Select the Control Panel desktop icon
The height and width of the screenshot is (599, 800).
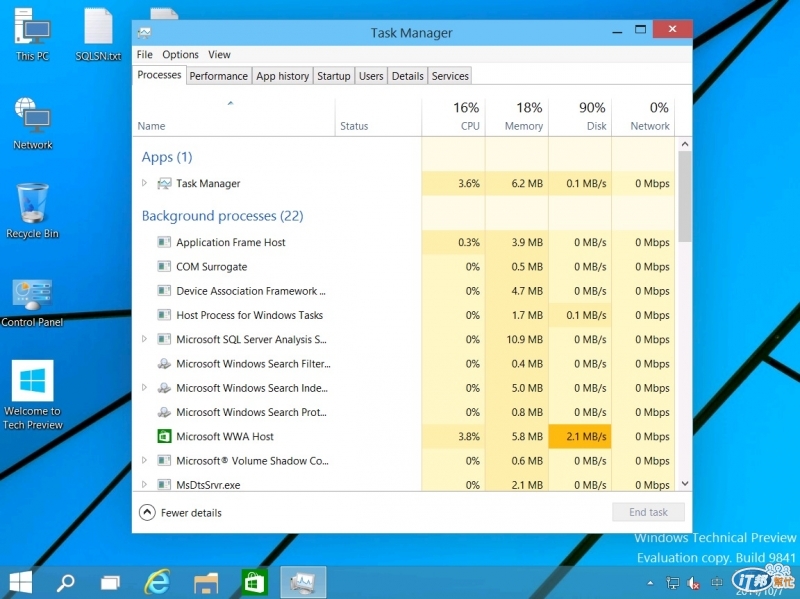click(x=32, y=302)
